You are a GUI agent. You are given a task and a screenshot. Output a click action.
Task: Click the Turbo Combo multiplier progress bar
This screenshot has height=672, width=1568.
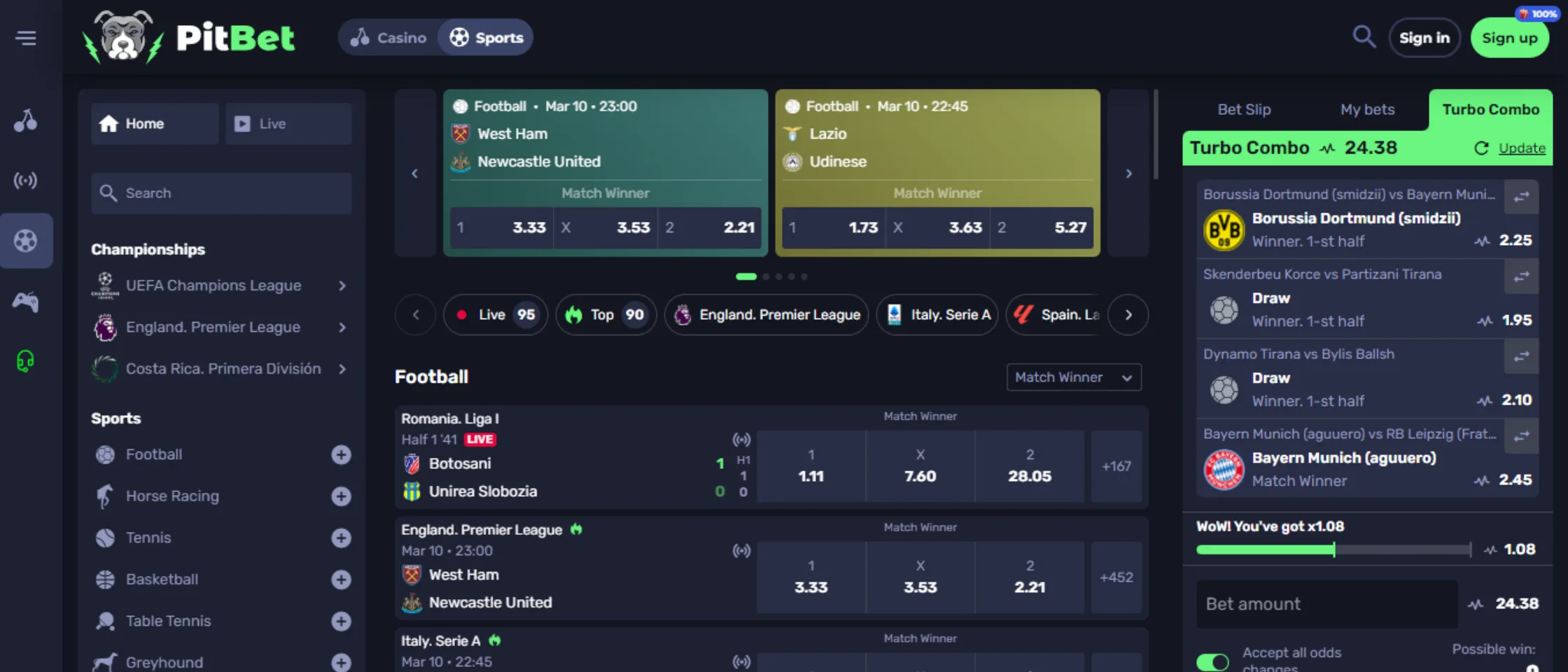coord(1333,549)
